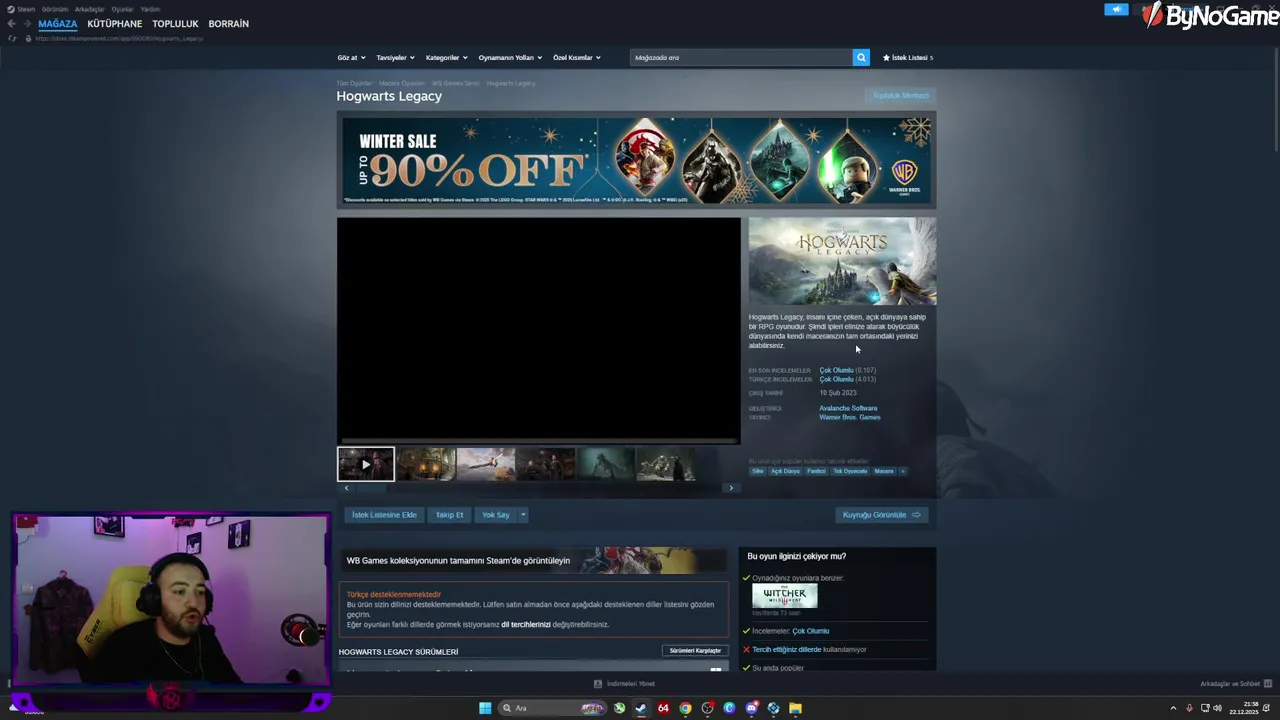This screenshot has width=1280, height=720.
Task: Click the magnifier search button
Action: pyautogui.click(x=861, y=57)
